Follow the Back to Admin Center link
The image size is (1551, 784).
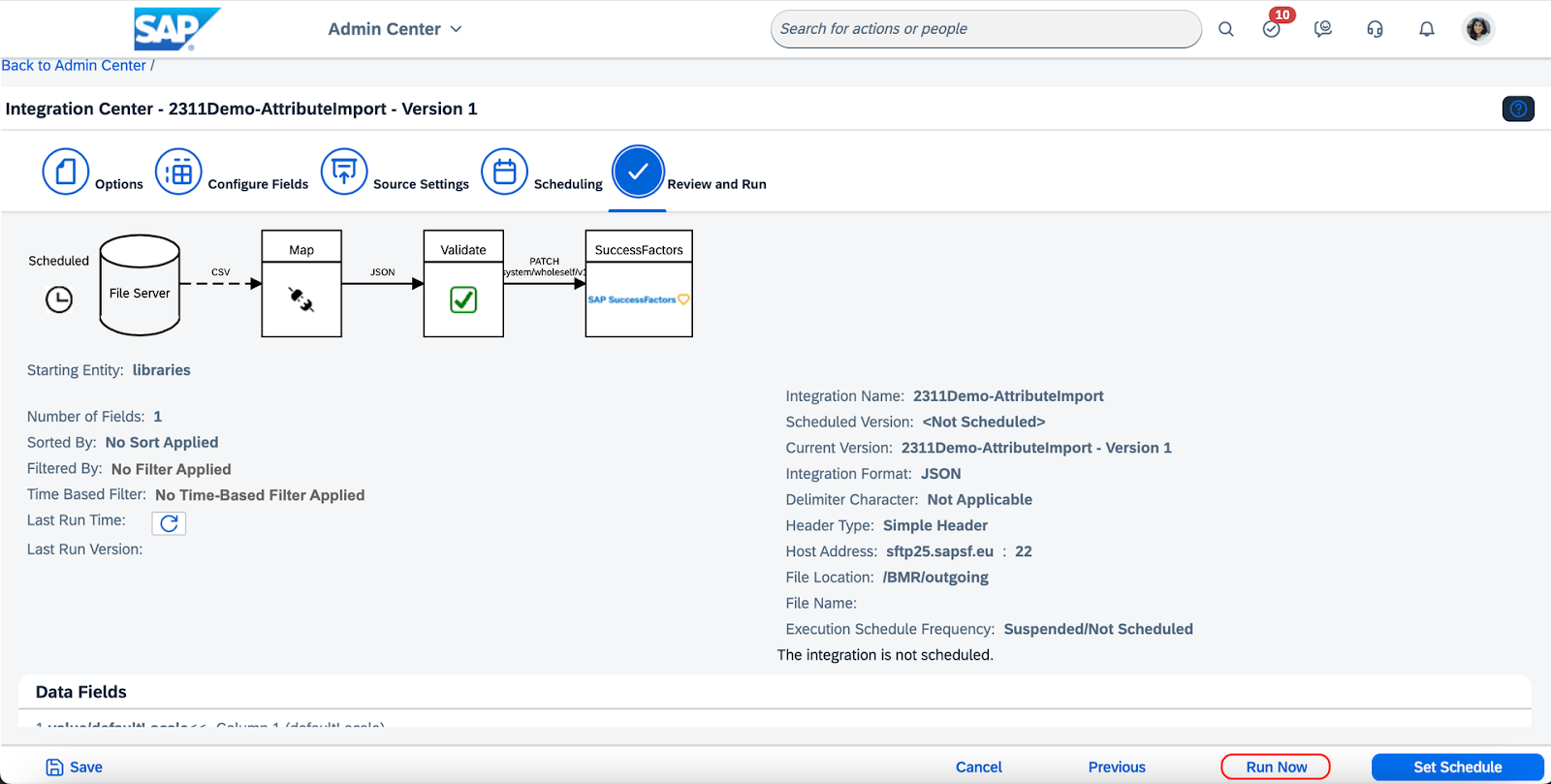tap(74, 65)
